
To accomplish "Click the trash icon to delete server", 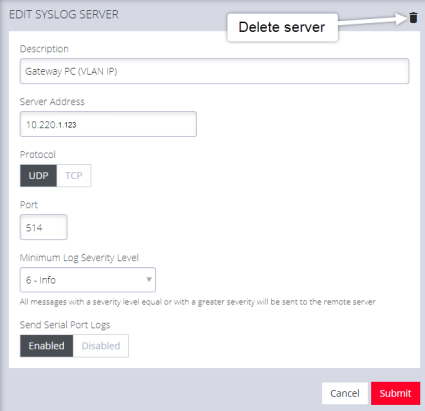I will [413, 18].
